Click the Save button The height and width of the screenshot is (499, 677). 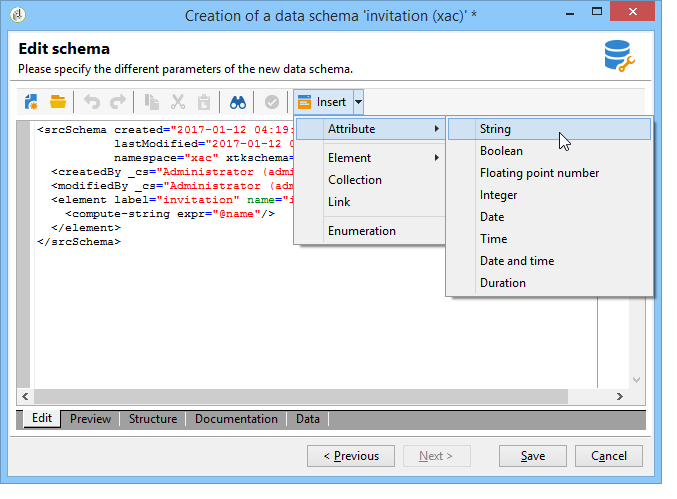click(533, 456)
